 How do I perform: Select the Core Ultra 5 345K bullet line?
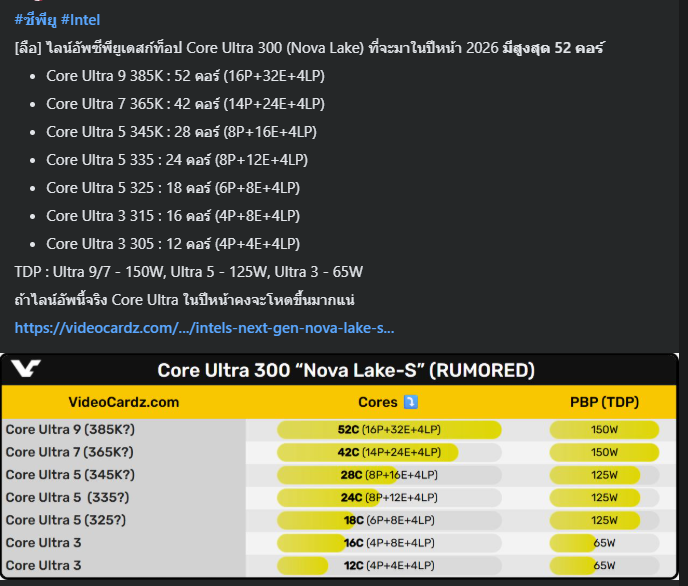(x=181, y=132)
